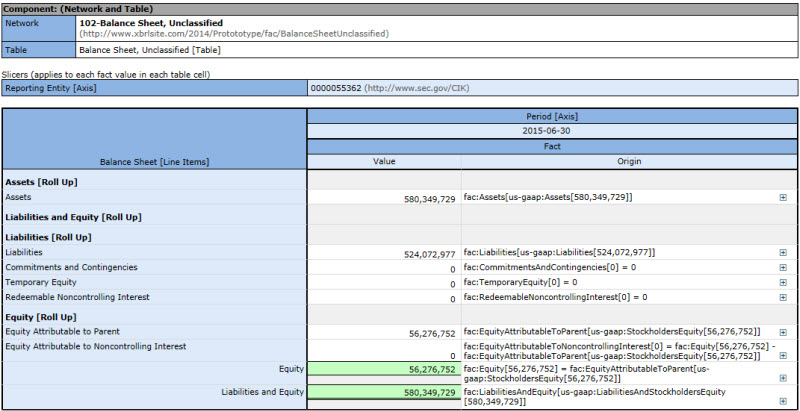
Task: Select 102-Balance Sheet, Unclassified title
Action: 151,23
